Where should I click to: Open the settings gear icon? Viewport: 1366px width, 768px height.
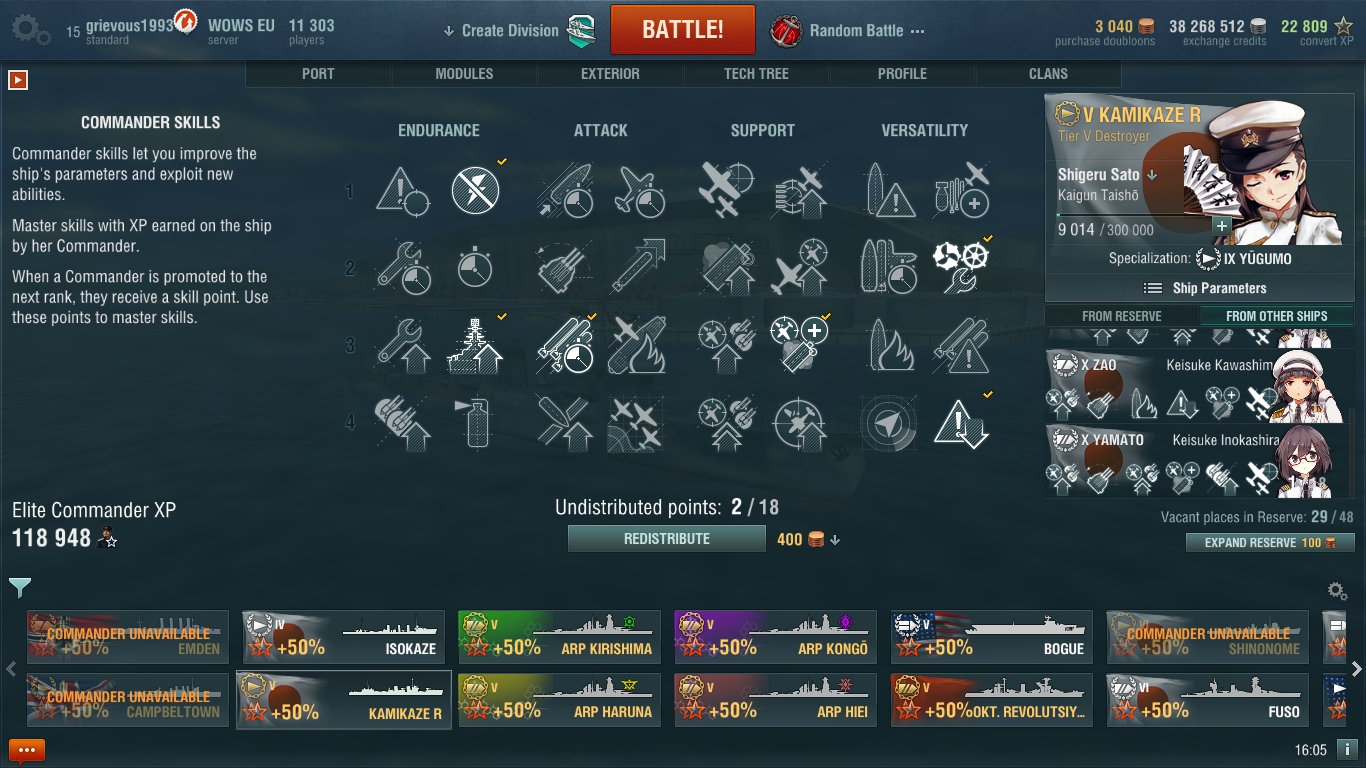click(31, 29)
